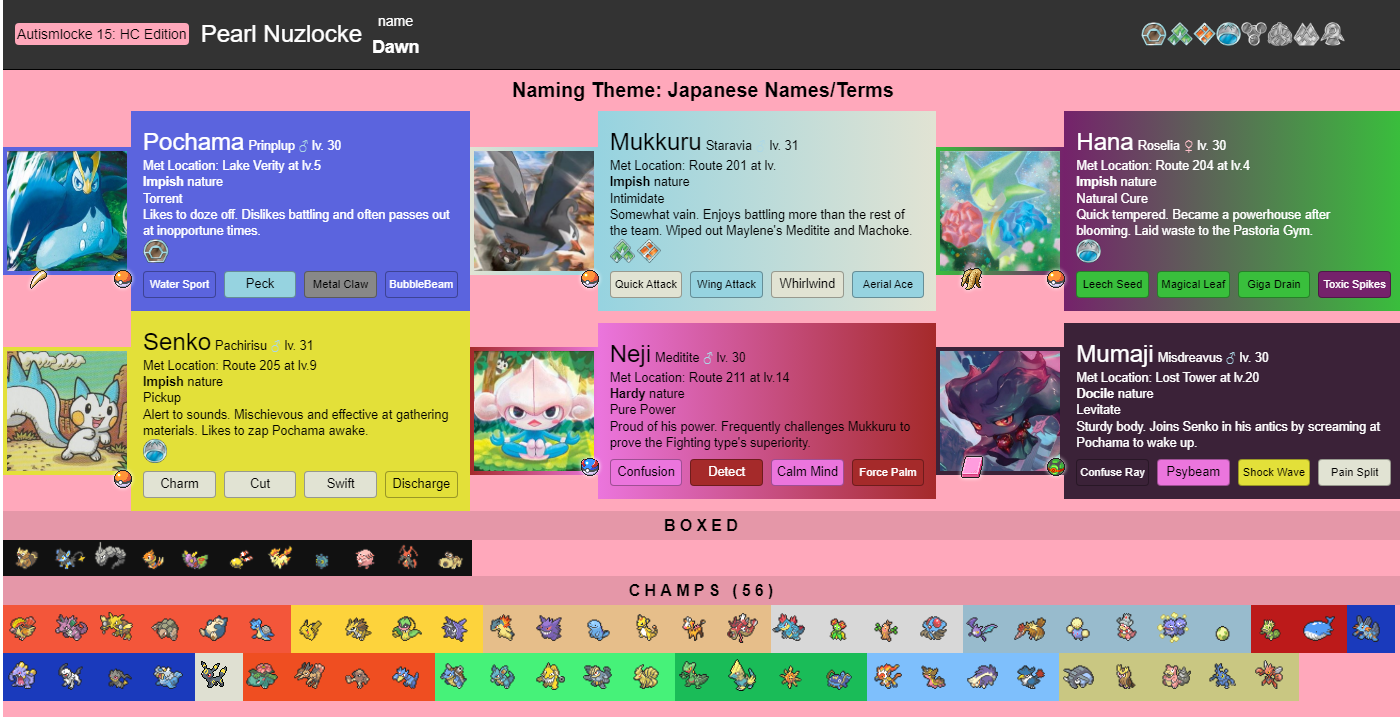This screenshot has height=717, width=1400.
Task: Select the Kricketune sprite in the Boxed row
Action: tap(406, 558)
